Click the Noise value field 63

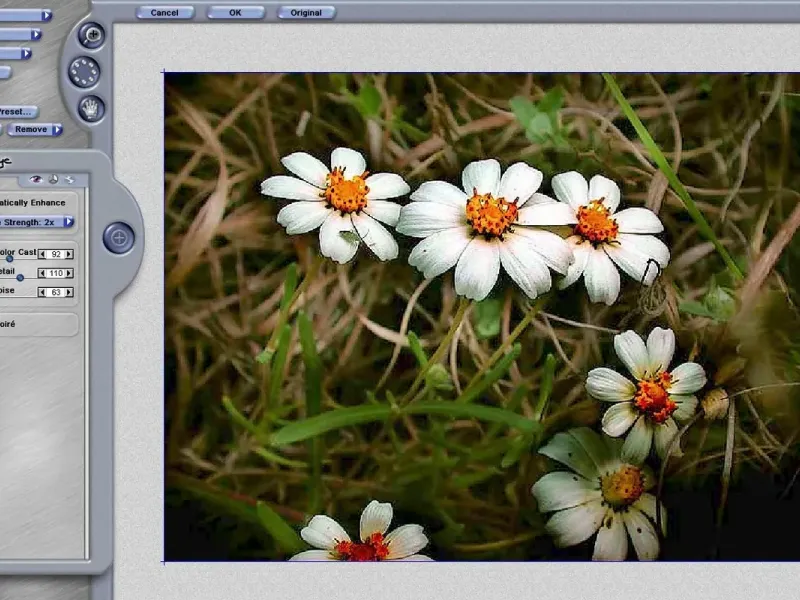pos(56,292)
